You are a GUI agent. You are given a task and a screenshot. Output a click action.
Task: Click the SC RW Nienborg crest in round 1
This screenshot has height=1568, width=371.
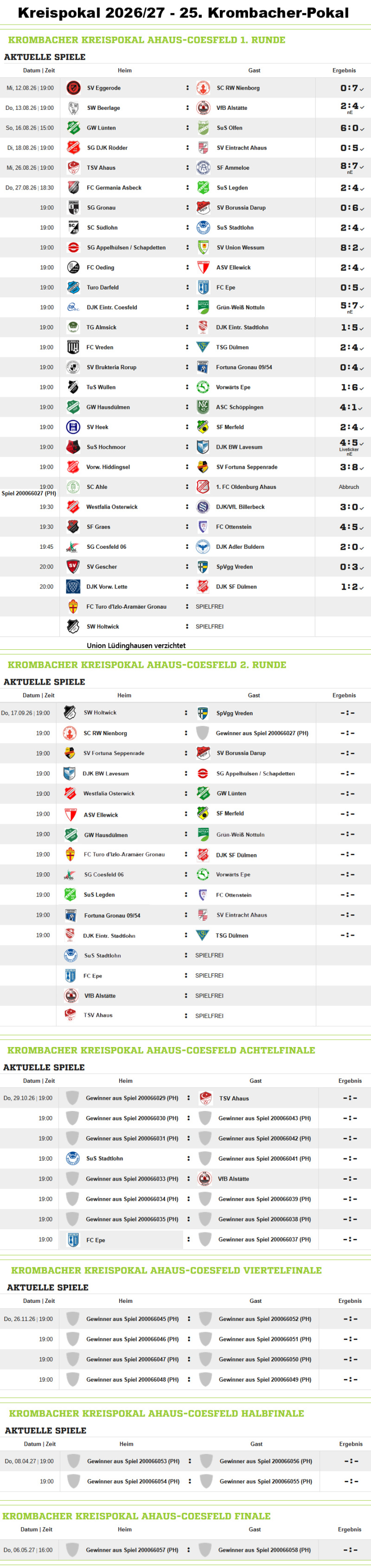click(203, 88)
